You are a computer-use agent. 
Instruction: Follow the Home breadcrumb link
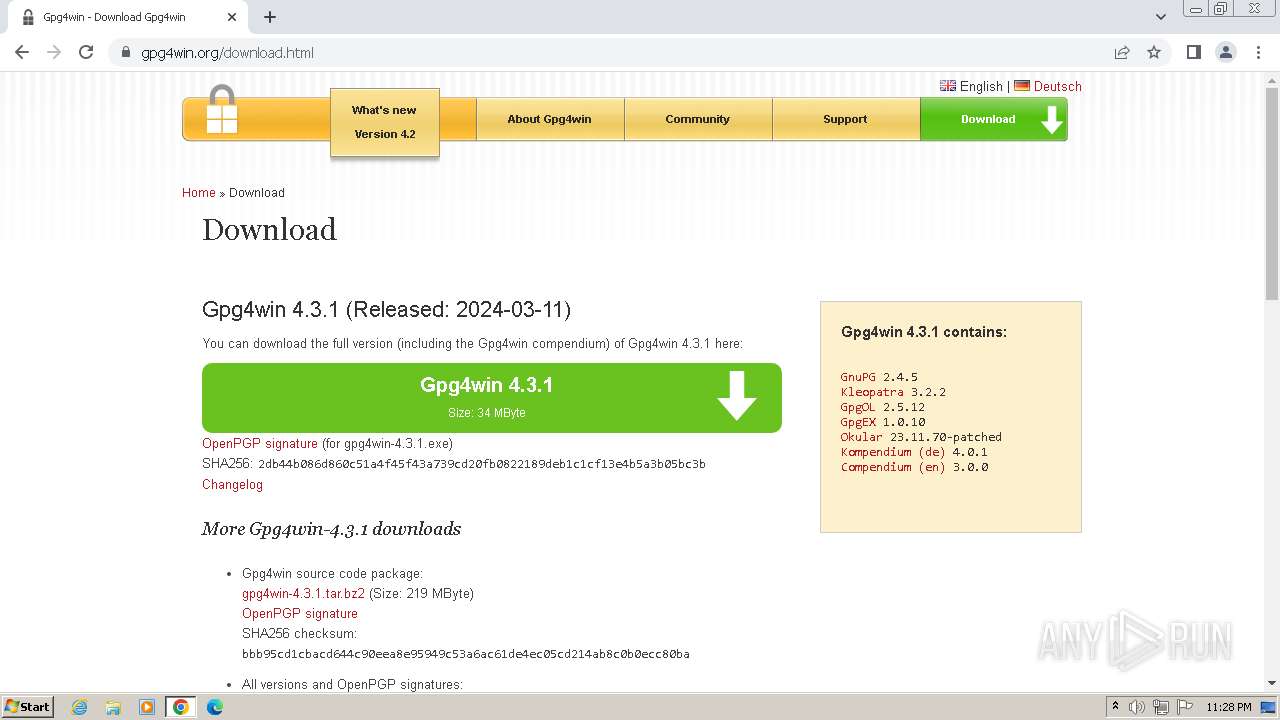[x=199, y=193]
